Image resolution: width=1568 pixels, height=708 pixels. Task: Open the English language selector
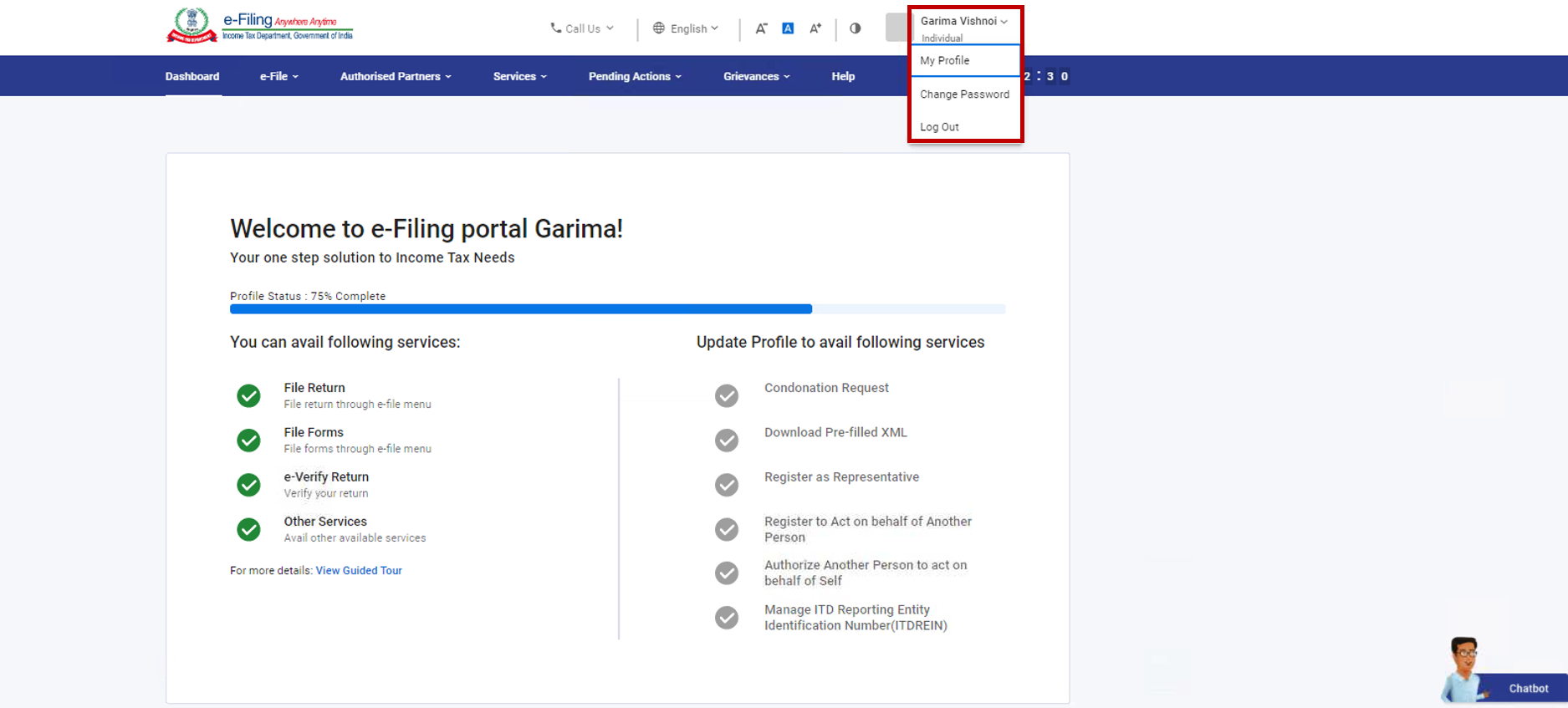[x=686, y=28]
